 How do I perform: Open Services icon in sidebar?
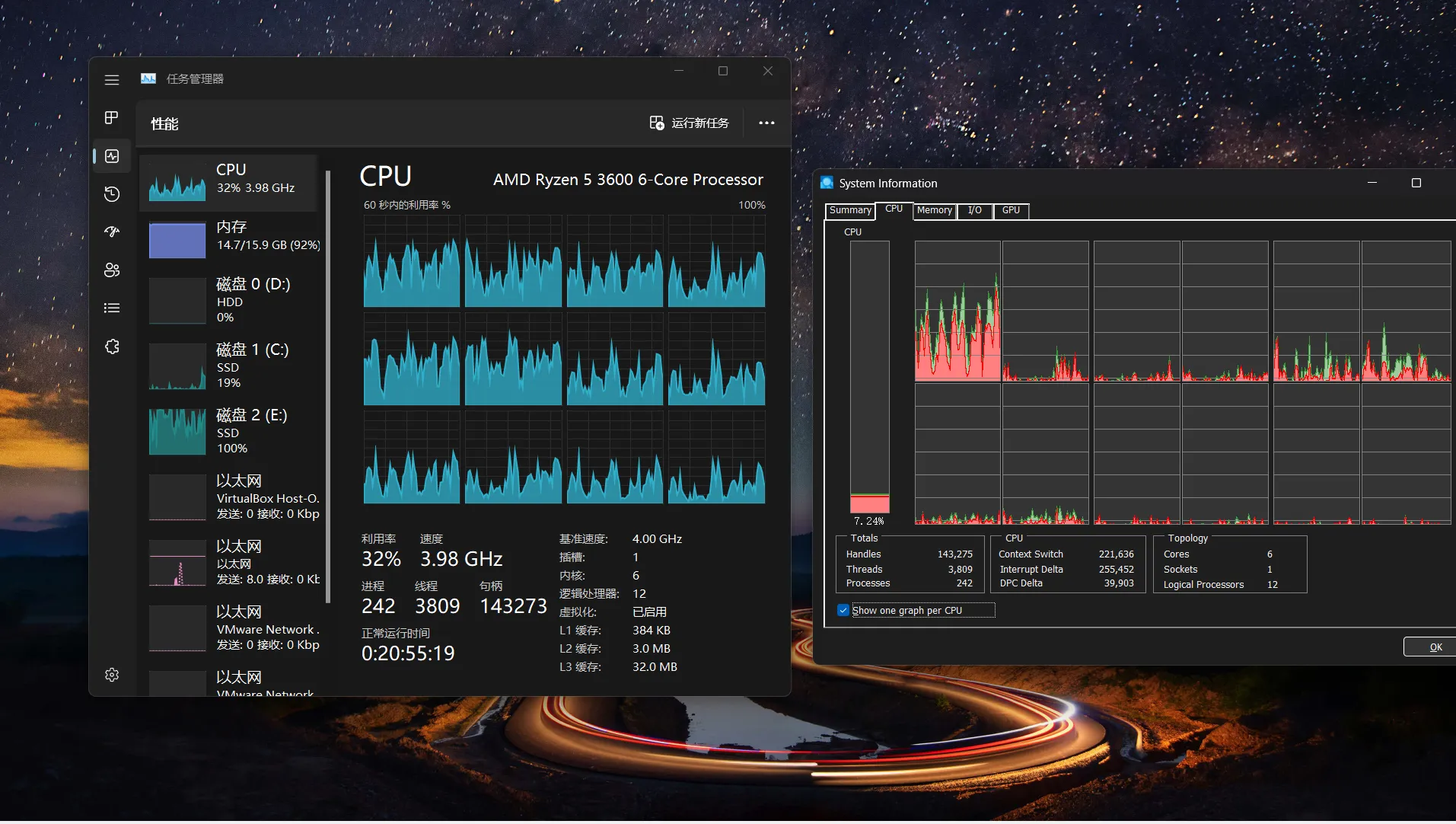pos(112,347)
